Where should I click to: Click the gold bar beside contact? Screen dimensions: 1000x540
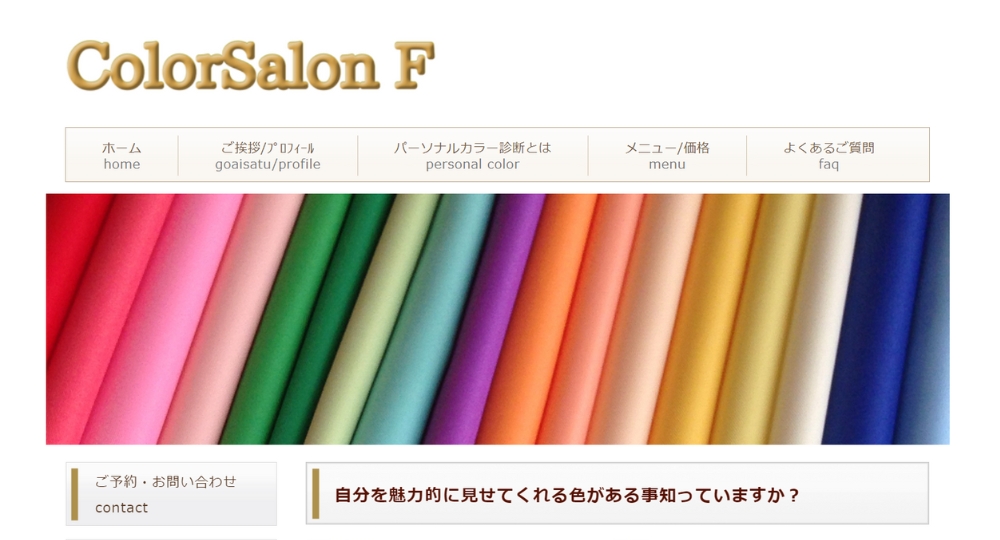[x=75, y=494]
